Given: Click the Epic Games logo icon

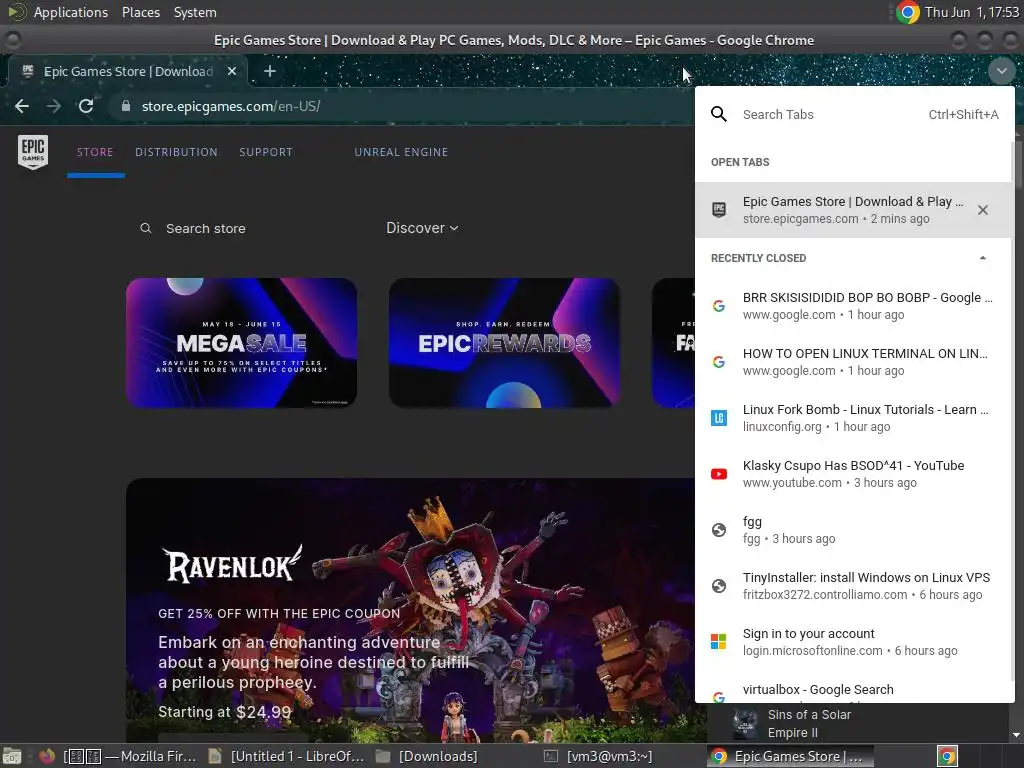Looking at the screenshot, I should click(x=33, y=152).
